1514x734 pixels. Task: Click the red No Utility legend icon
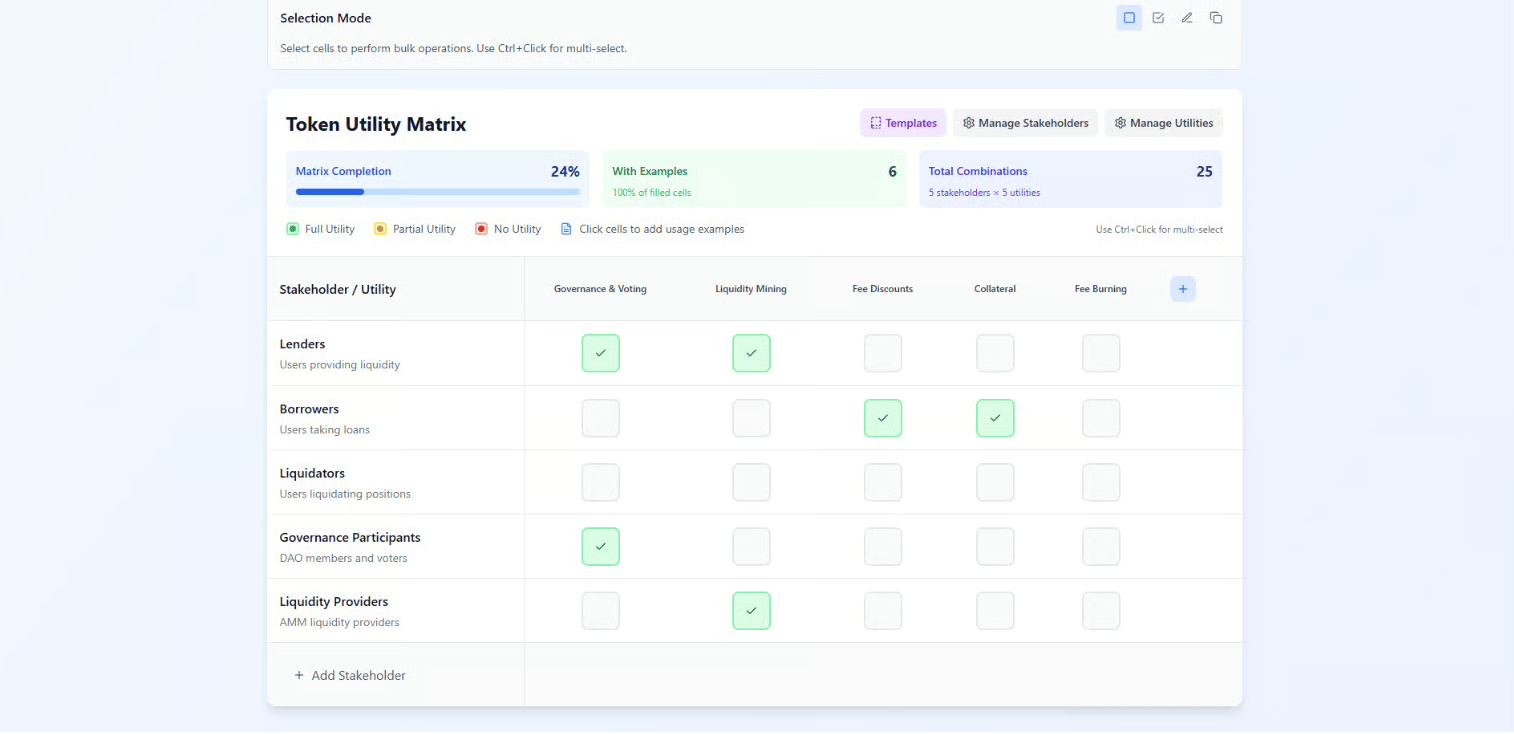(481, 229)
